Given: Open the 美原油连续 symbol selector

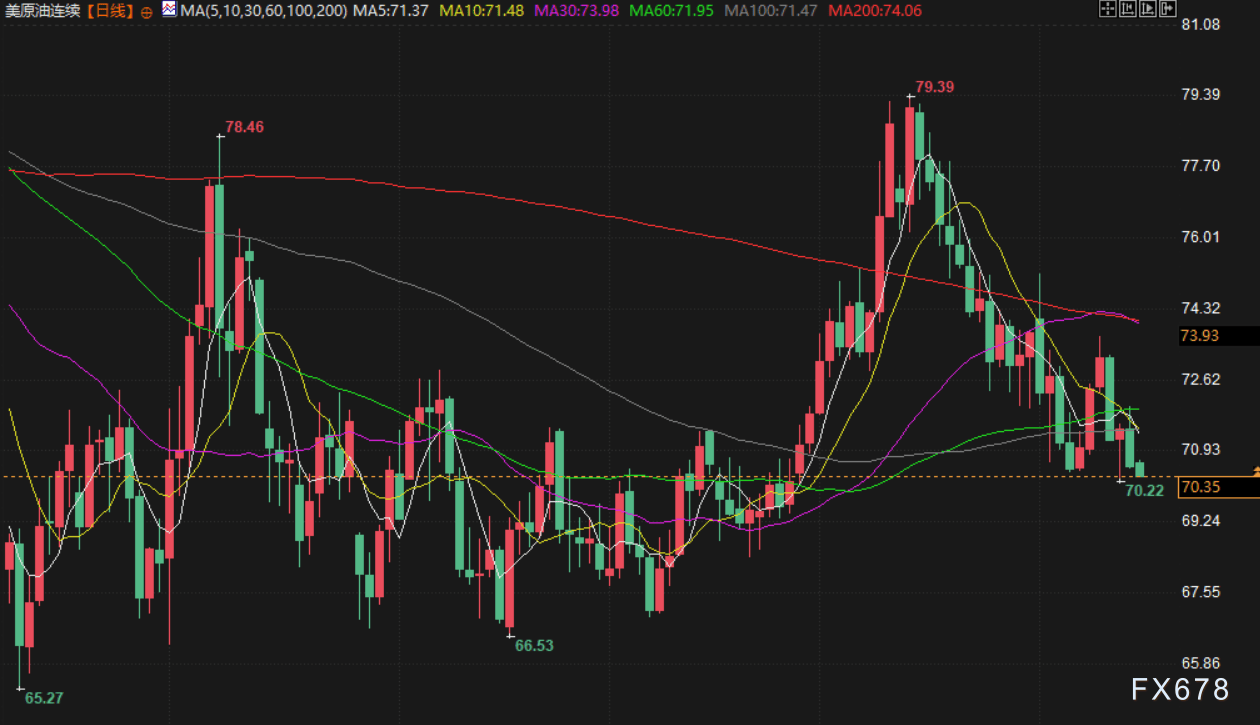Looking at the screenshot, I should 42,12.
